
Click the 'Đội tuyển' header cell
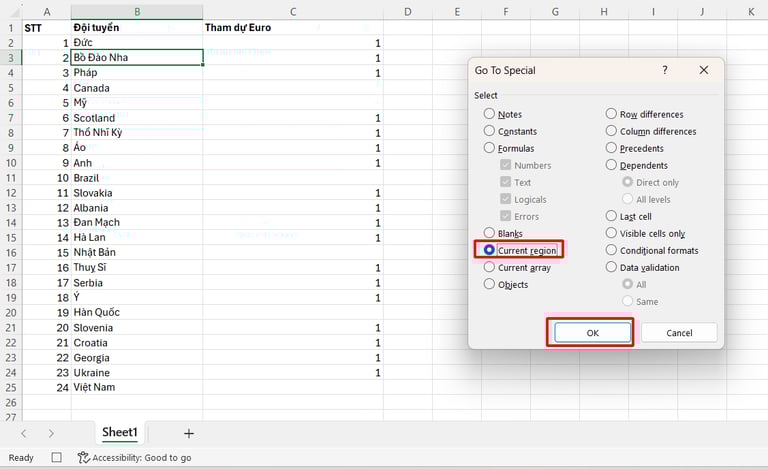tap(137, 27)
